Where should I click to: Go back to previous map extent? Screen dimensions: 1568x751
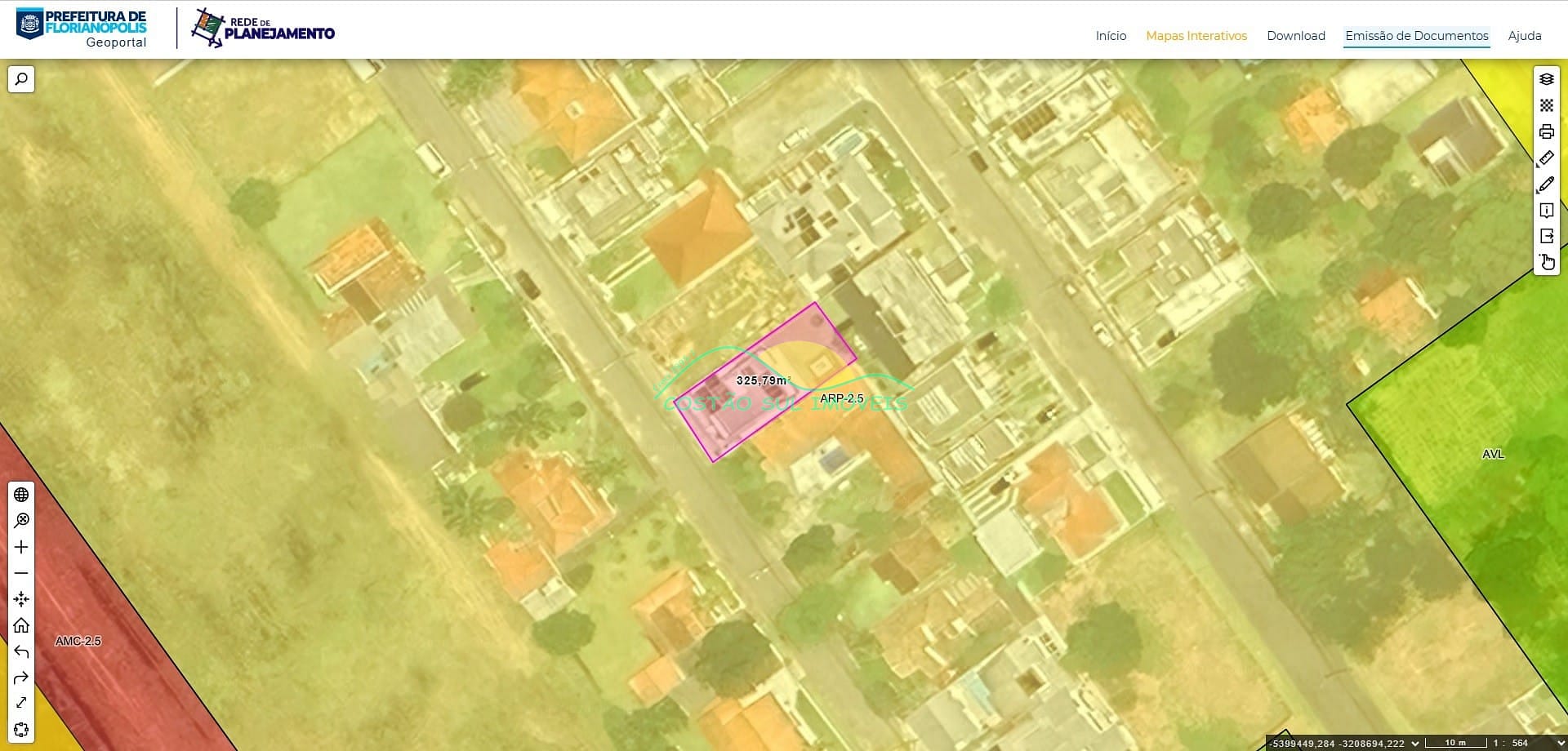click(x=21, y=651)
